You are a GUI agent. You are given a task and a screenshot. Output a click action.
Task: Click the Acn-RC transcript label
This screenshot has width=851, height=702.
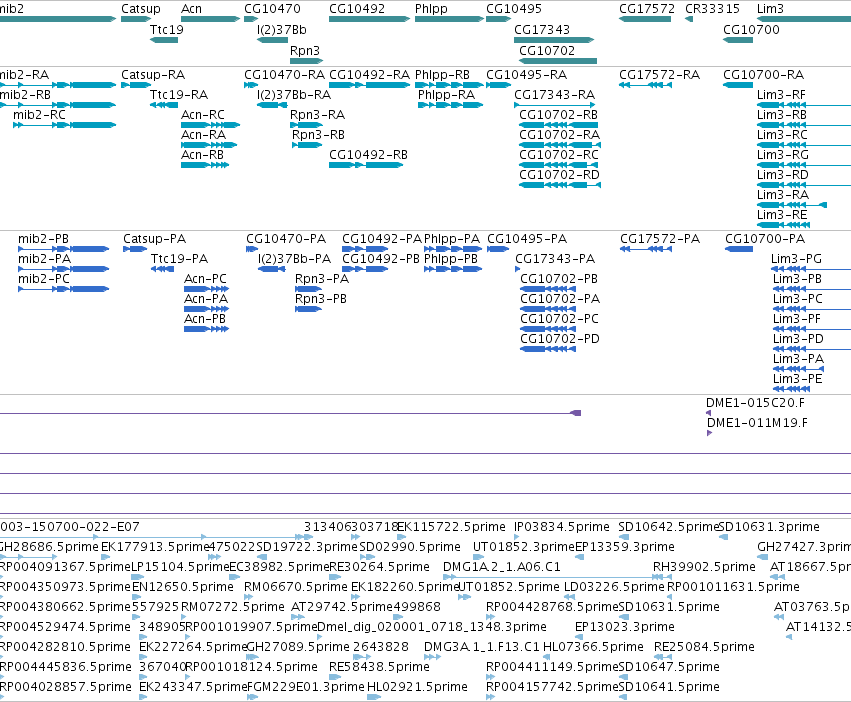[x=202, y=115]
